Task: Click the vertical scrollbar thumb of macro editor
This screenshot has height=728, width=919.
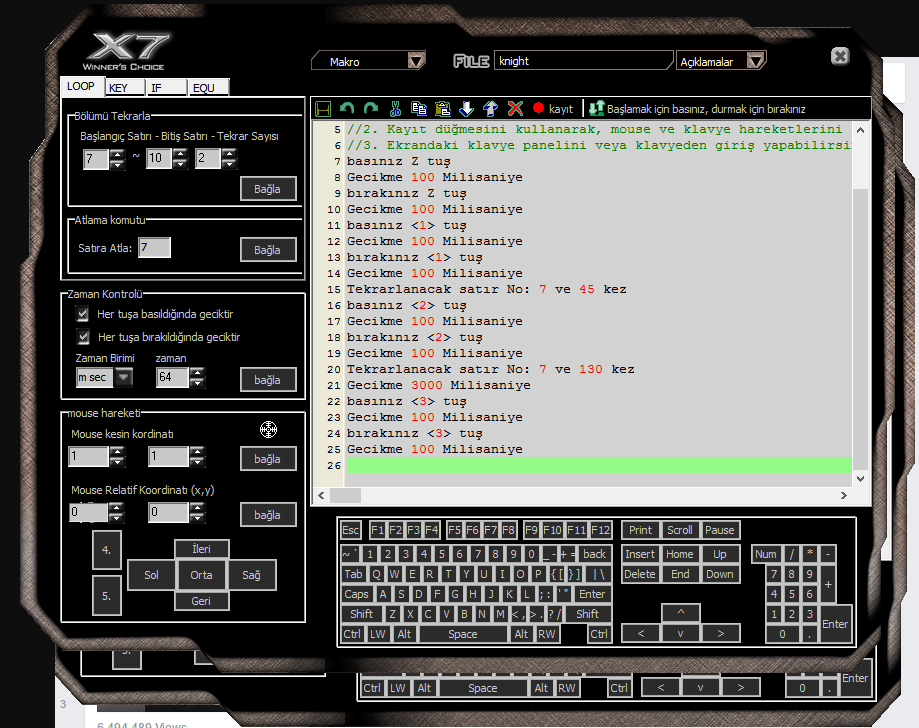Action: point(860,328)
